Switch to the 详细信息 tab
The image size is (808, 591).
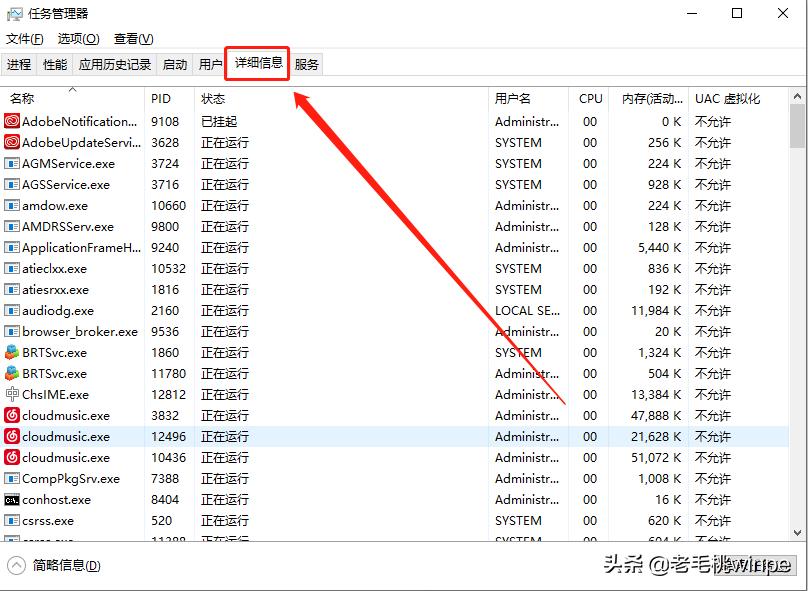click(257, 64)
